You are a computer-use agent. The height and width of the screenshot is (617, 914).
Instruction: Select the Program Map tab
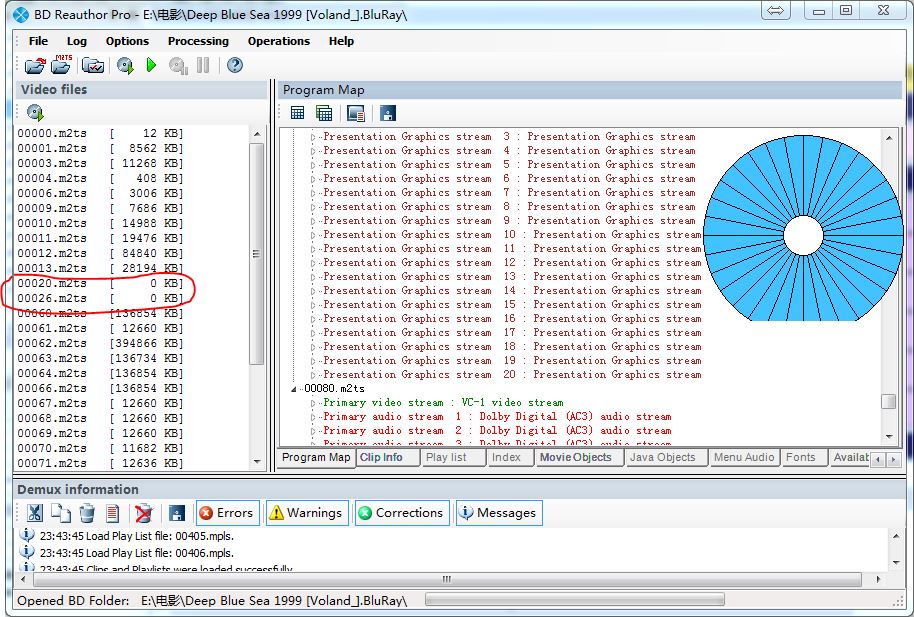[316, 458]
